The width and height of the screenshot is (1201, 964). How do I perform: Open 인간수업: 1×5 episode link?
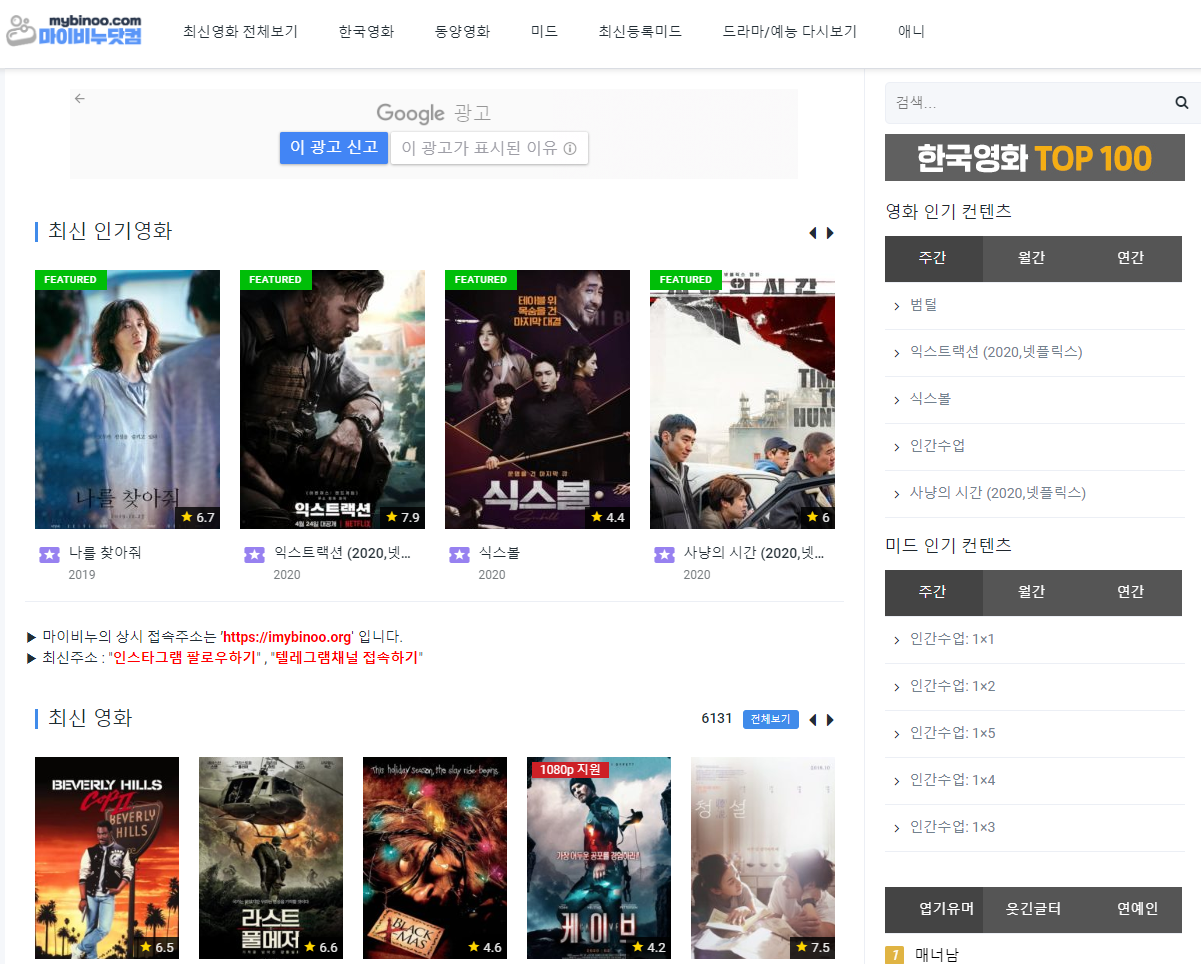pos(952,733)
